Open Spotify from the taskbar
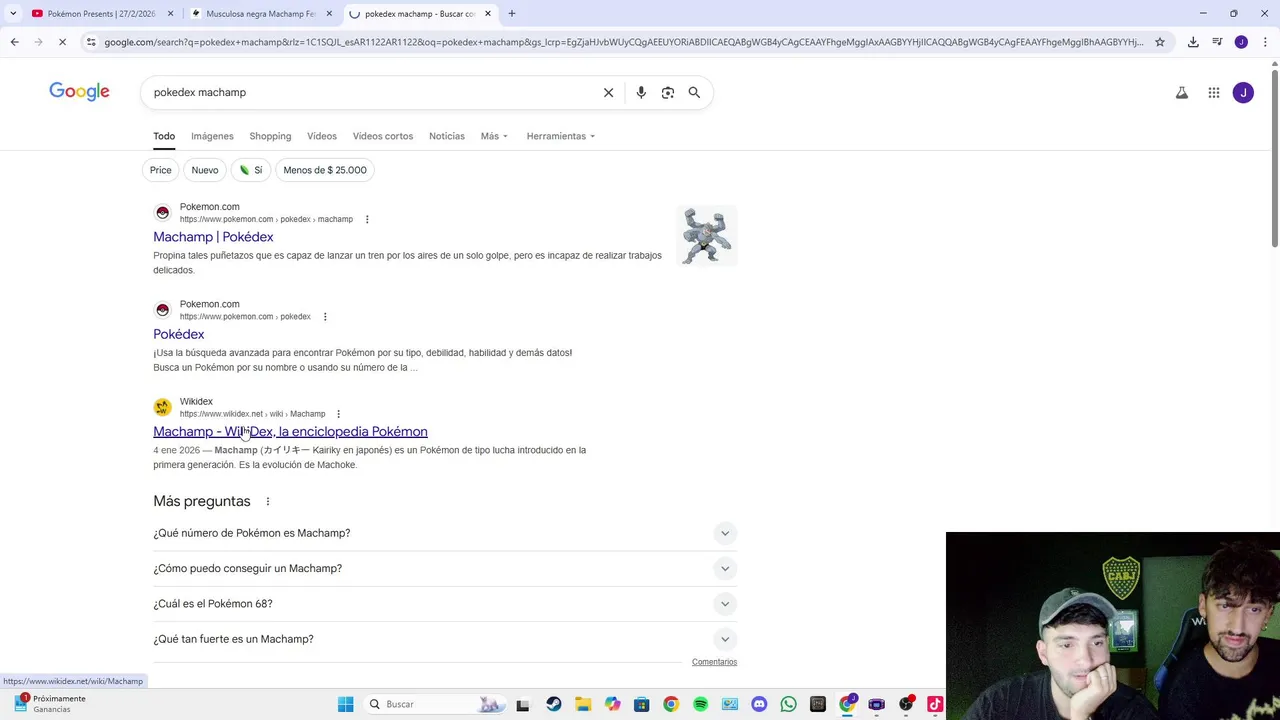The width and height of the screenshot is (1280, 720). coord(700,704)
